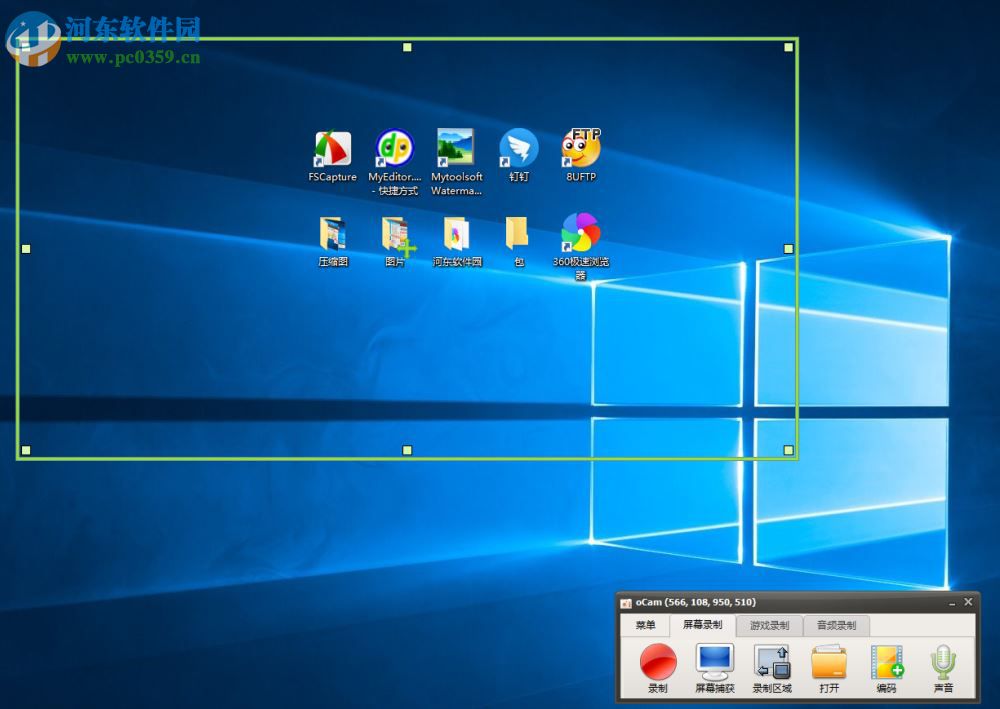Select the MyEditor 快捷方式 shortcut icon
This screenshot has height=709, width=1000.
point(395,163)
